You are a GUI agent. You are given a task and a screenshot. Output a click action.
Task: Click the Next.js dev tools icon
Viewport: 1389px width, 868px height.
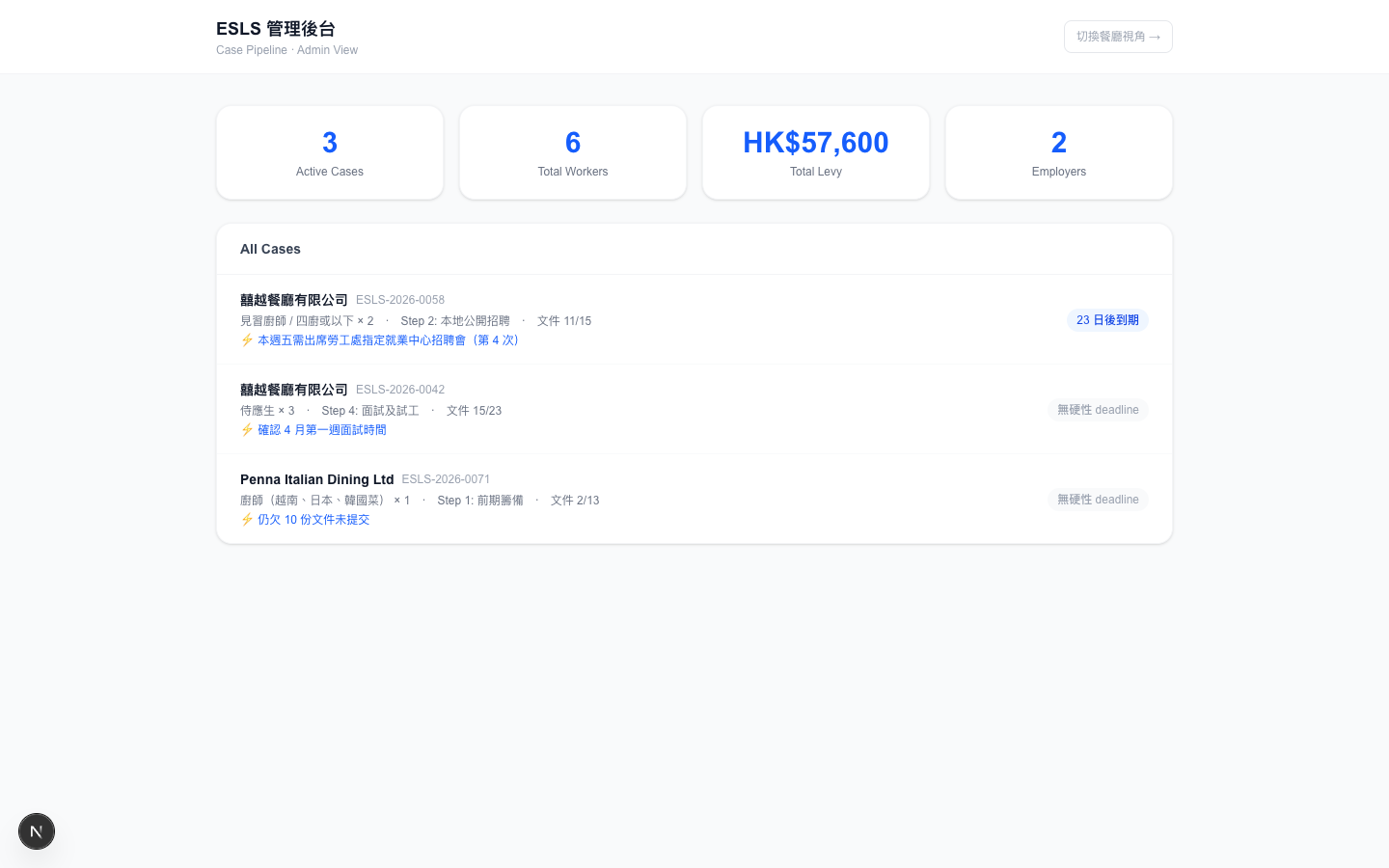[x=37, y=831]
